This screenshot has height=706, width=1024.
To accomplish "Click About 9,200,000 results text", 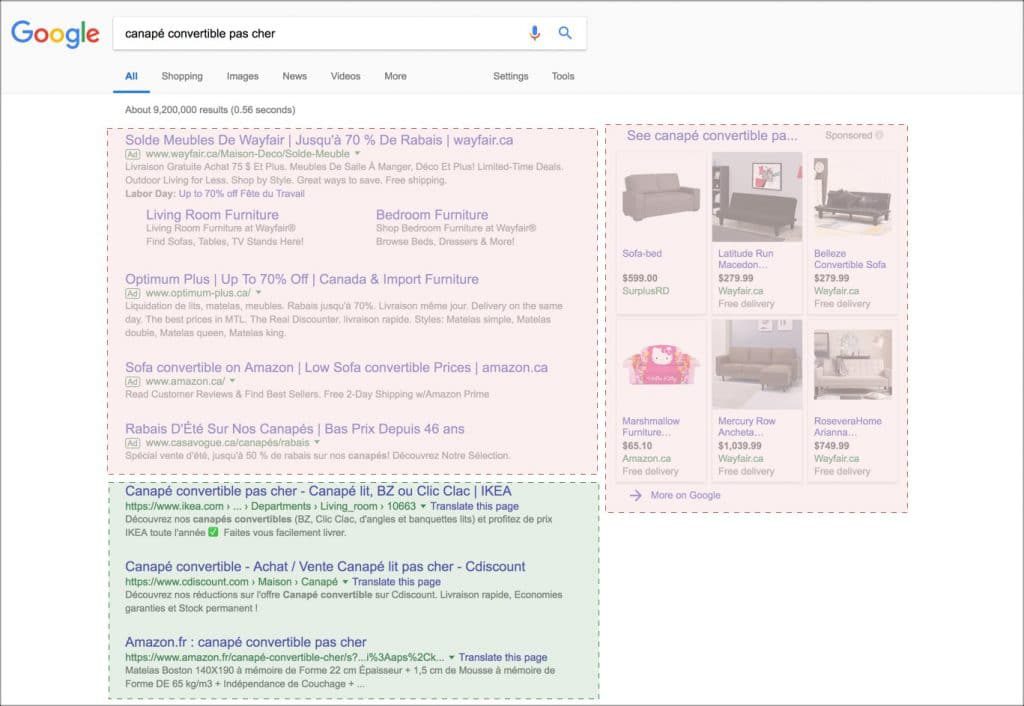I will pyautogui.click(x=210, y=110).
